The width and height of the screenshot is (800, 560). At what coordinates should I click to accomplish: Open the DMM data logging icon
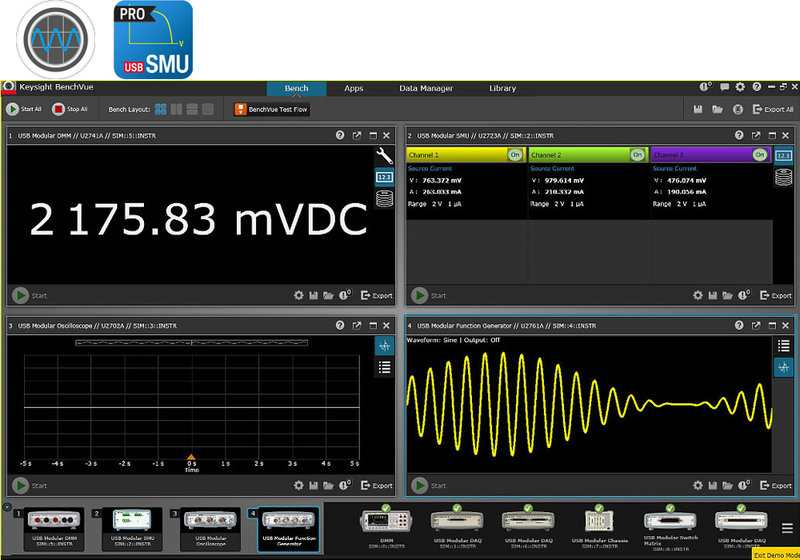(384, 198)
